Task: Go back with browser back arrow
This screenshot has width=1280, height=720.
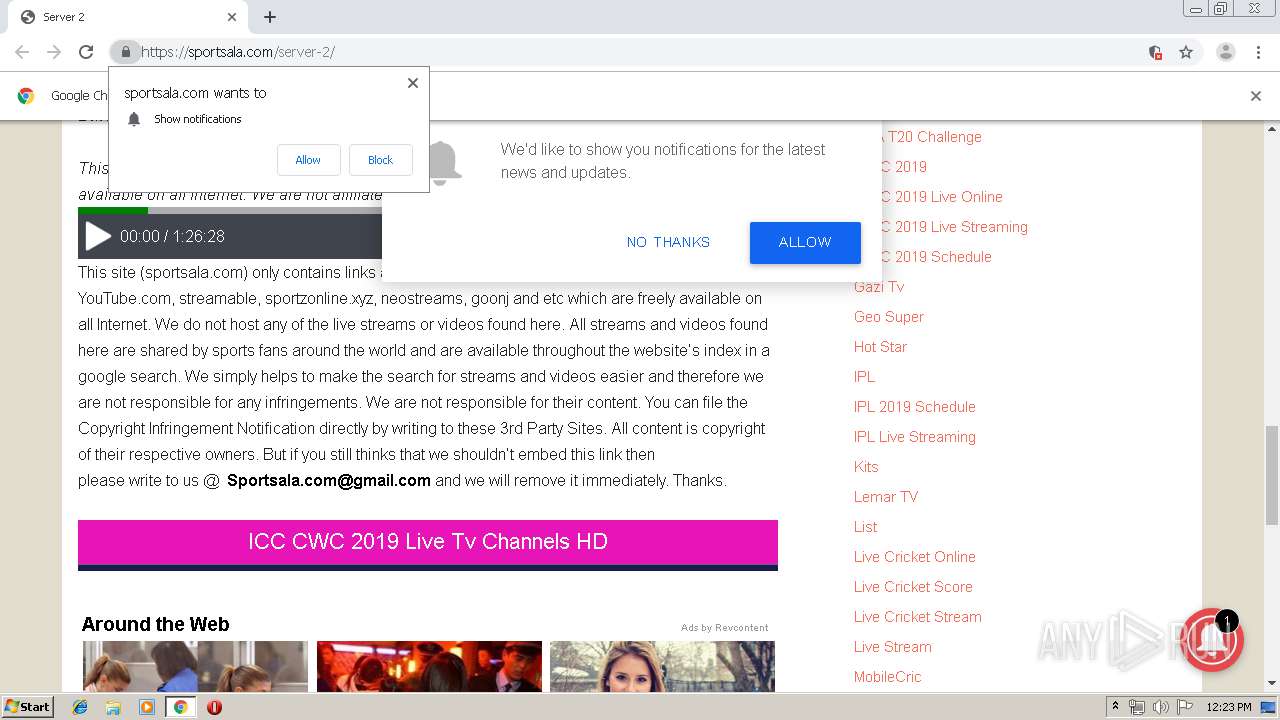Action: [22, 52]
